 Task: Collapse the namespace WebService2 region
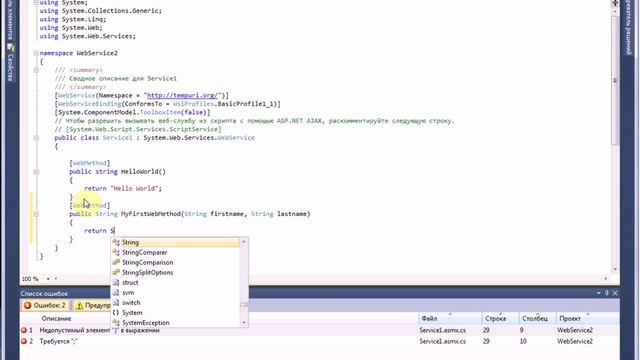pyautogui.click(x=36, y=53)
